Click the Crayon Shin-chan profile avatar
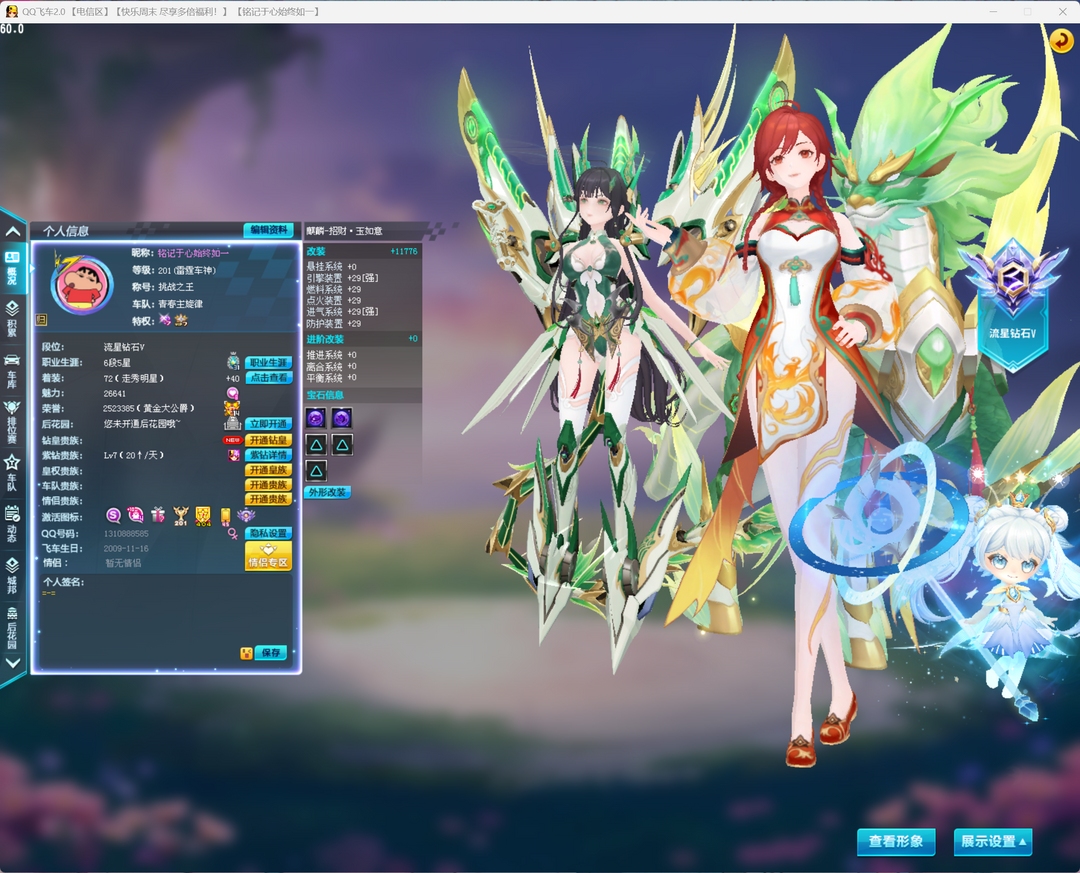This screenshot has height=873, width=1080. [x=83, y=285]
